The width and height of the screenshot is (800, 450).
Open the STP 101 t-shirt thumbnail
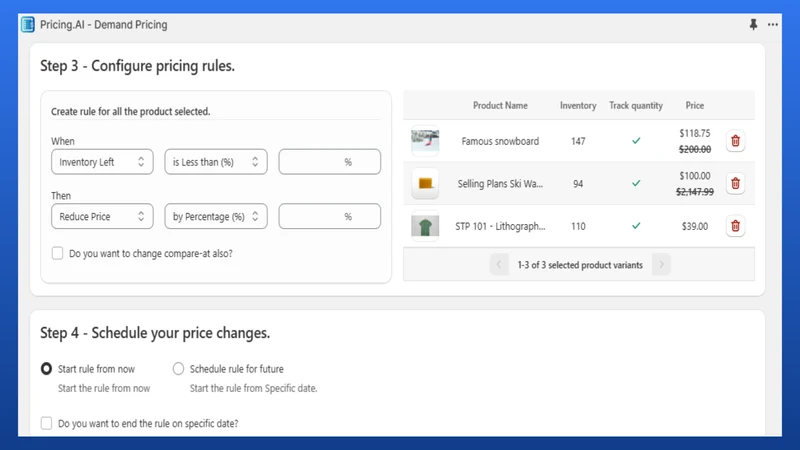pyautogui.click(x=425, y=226)
